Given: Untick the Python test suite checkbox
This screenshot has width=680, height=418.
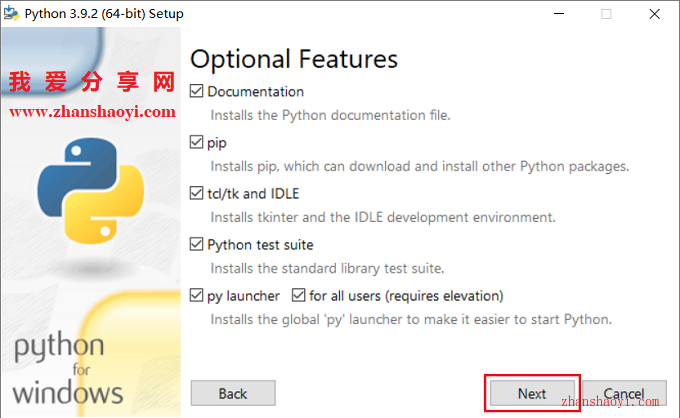Looking at the screenshot, I should [x=196, y=244].
